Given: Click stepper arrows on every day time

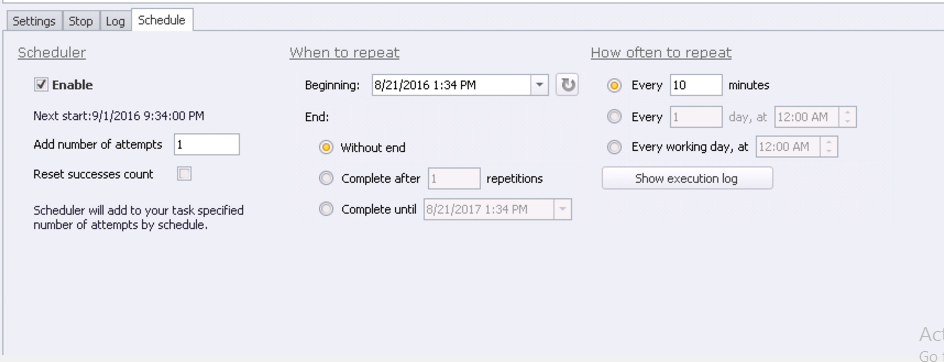Looking at the screenshot, I should coord(848,117).
